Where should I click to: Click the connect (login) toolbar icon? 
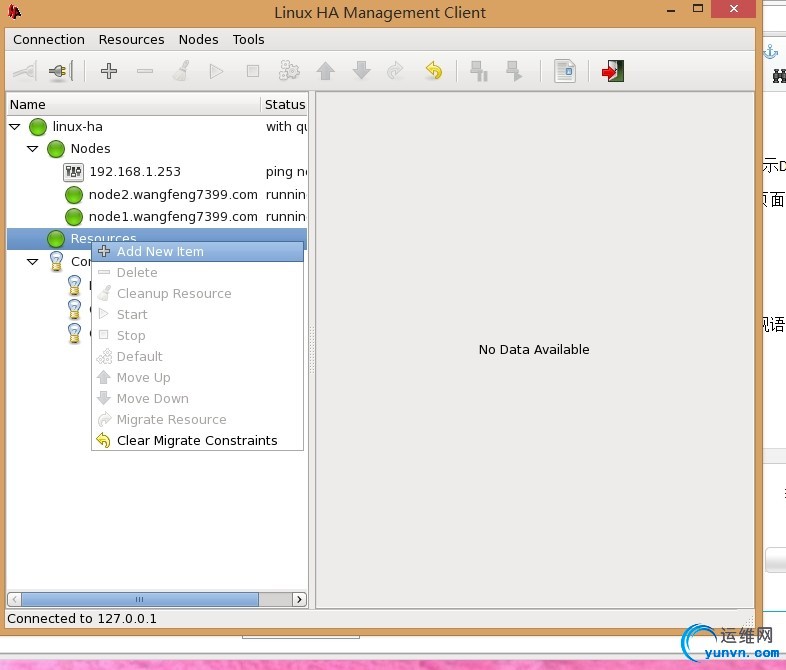point(25,71)
